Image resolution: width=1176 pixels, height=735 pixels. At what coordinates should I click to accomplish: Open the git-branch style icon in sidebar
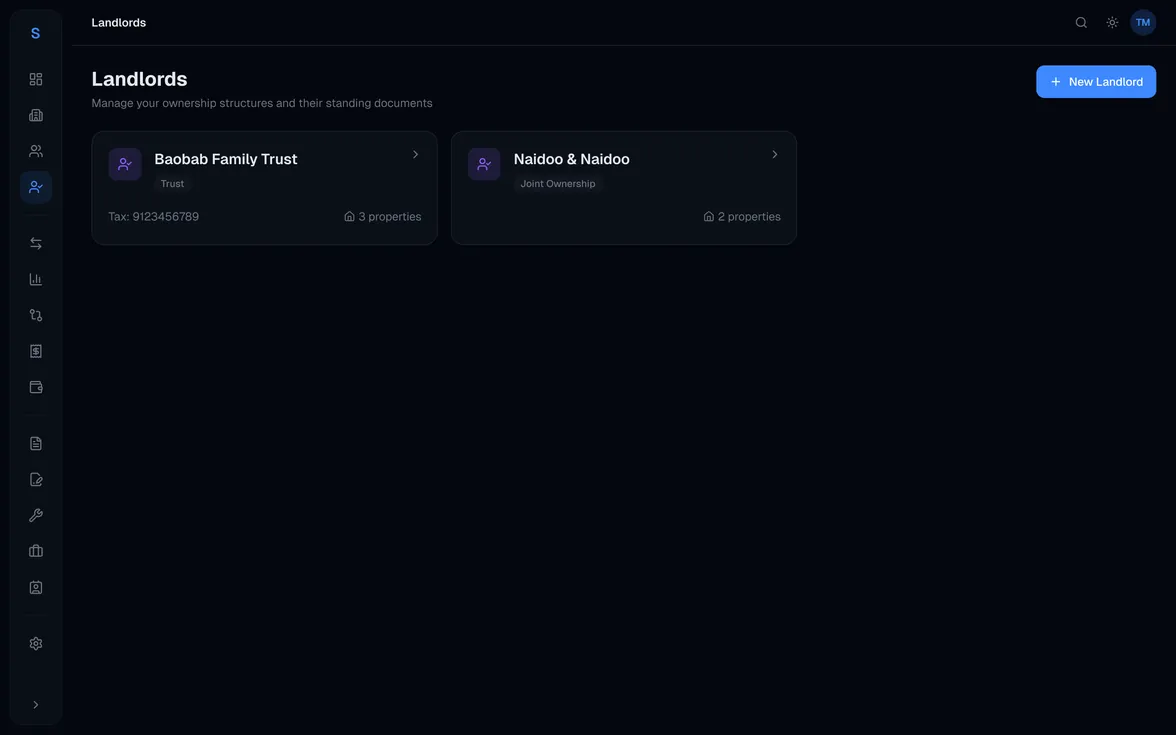(35, 316)
